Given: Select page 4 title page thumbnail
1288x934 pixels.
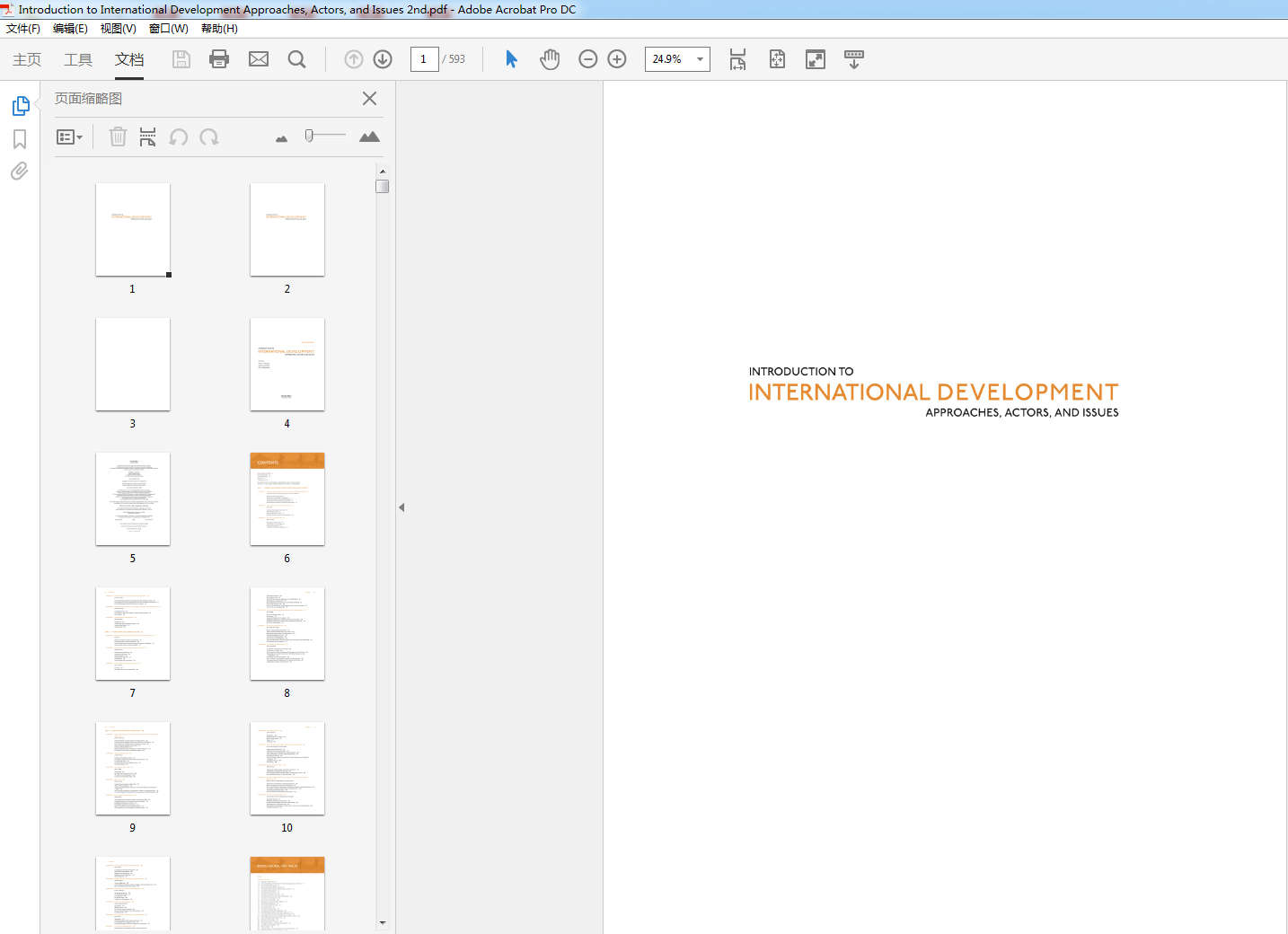Looking at the screenshot, I should (x=287, y=365).
